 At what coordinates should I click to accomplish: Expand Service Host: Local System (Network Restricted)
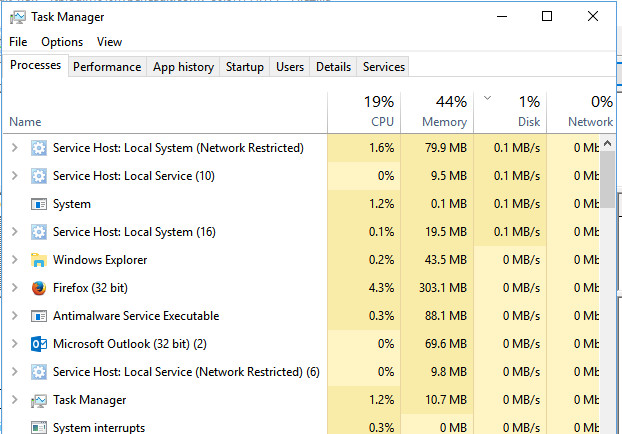click(15, 148)
